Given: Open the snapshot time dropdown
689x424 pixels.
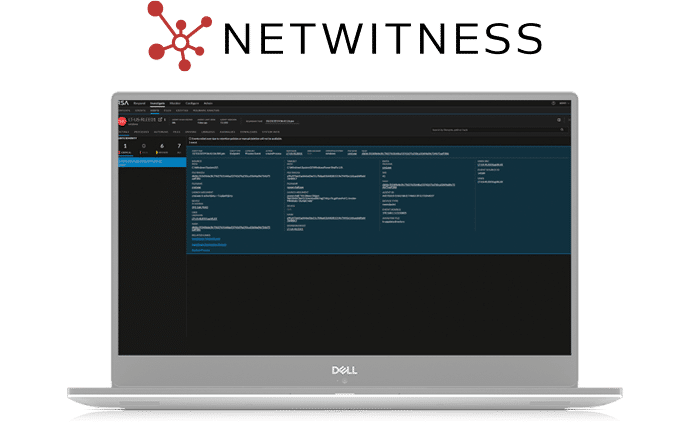Looking at the screenshot, I should (283, 121).
